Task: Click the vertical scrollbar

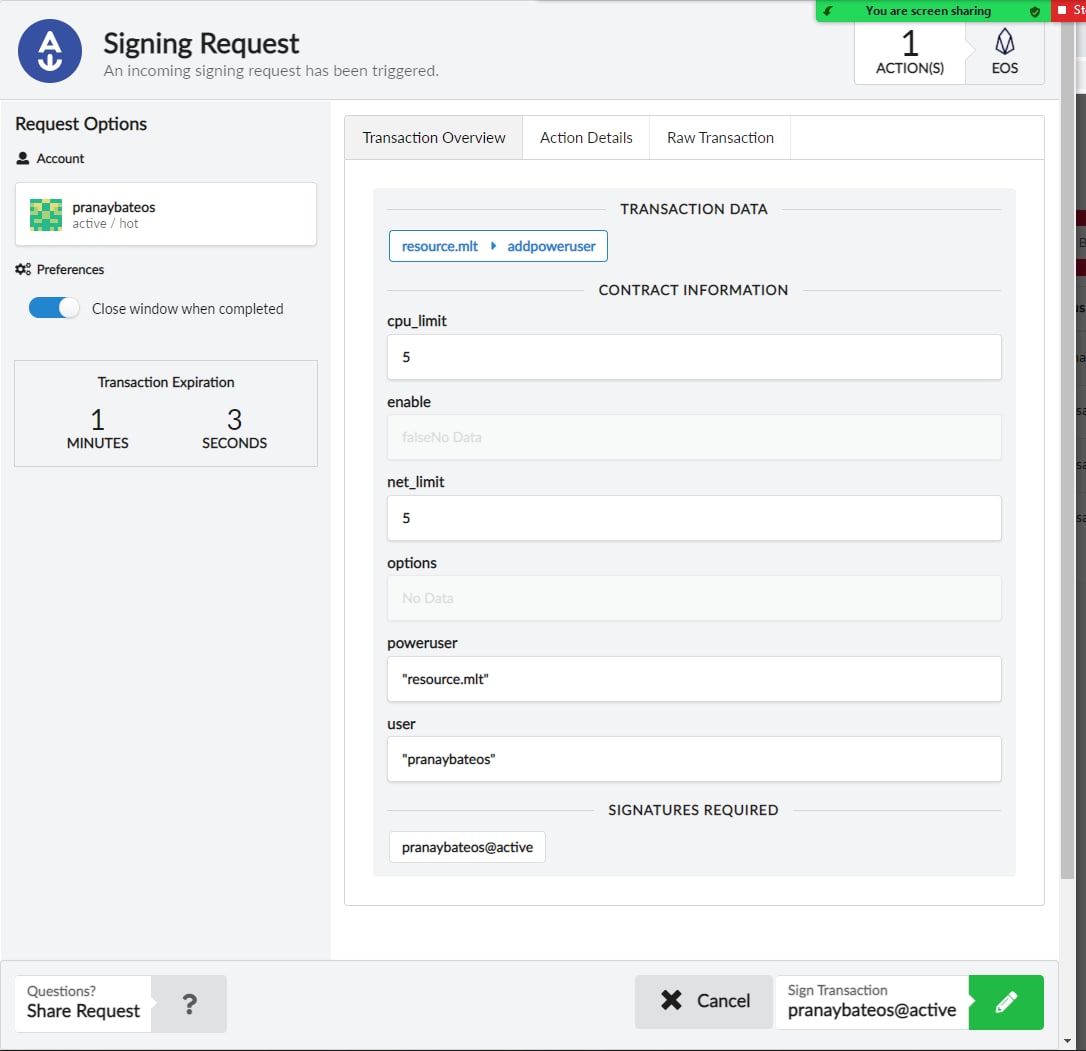Action: [1067, 450]
